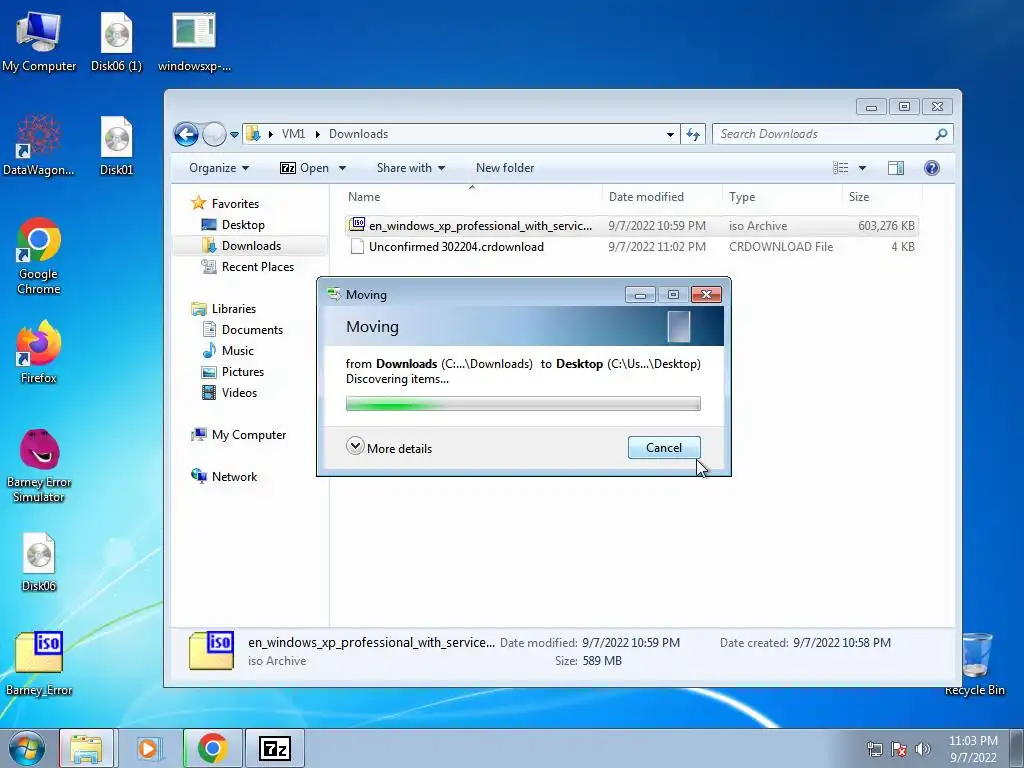1024x768 pixels.
Task: Sort by the Name column header
Action: (x=472, y=197)
